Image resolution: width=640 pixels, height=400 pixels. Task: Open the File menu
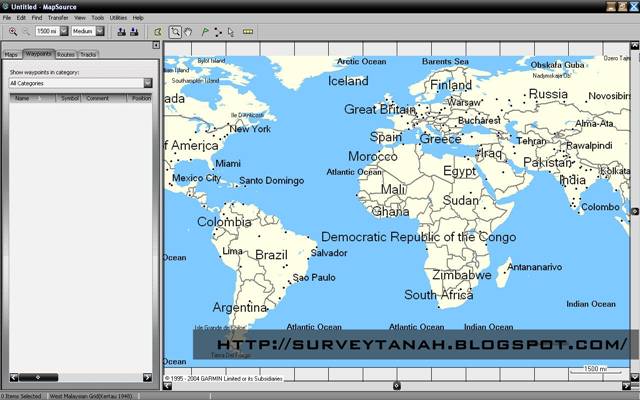[7, 18]
